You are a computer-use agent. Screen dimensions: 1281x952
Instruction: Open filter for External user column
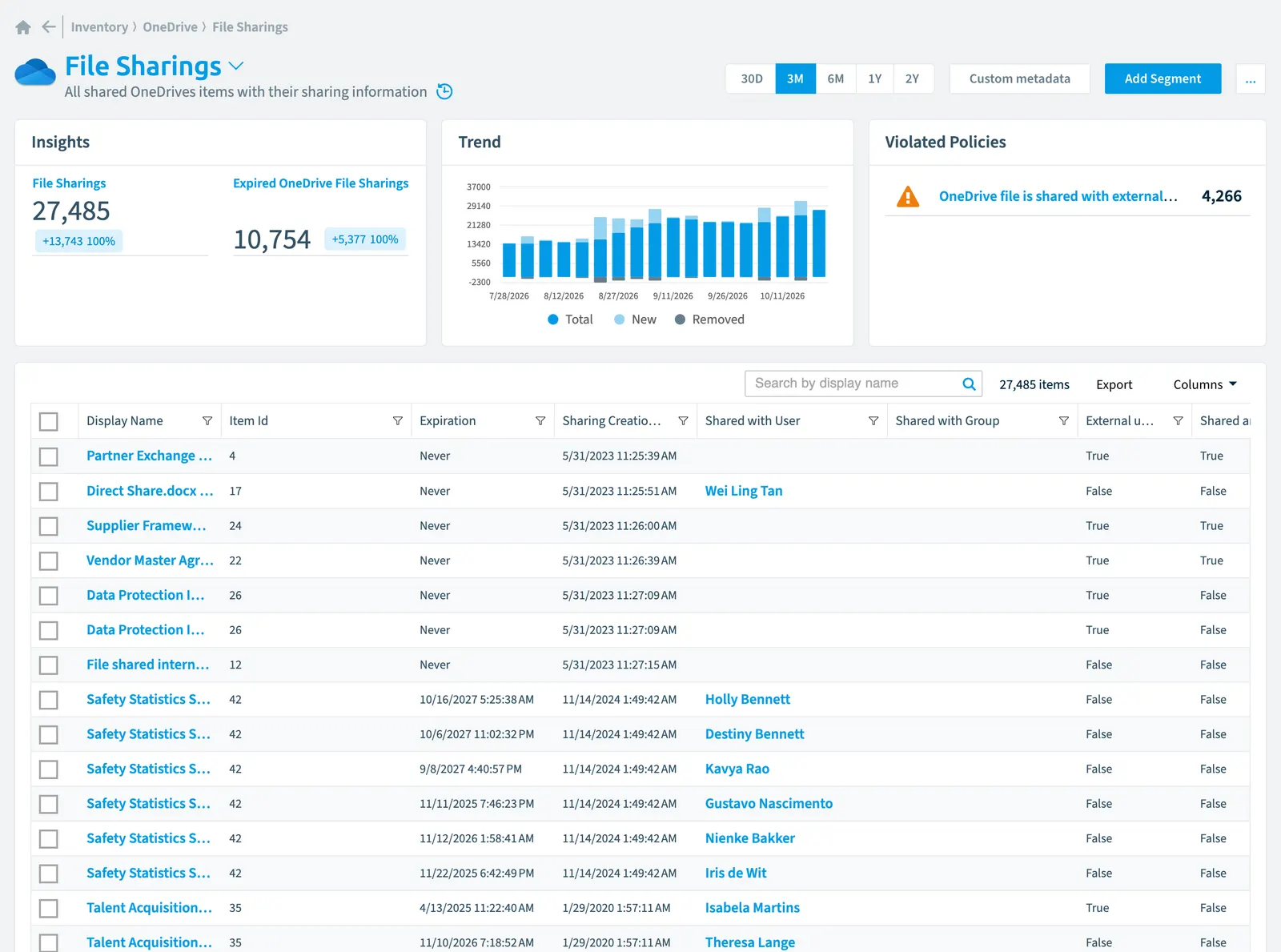click(x=1178, y=421)
